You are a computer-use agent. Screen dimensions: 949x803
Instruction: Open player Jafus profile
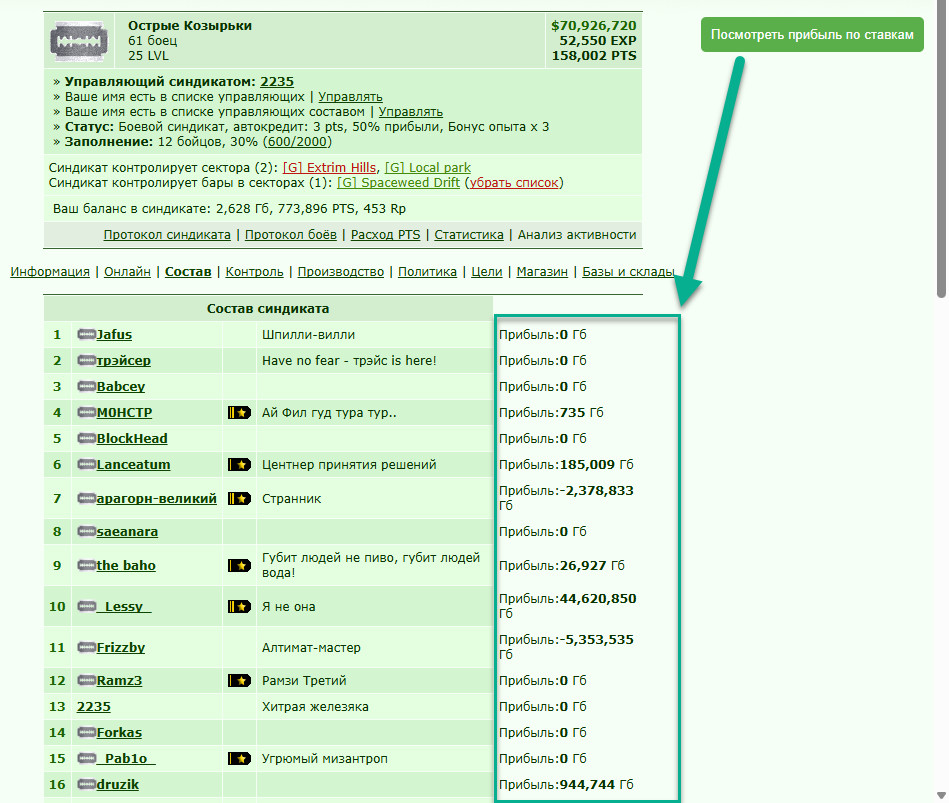pos(114,335)
